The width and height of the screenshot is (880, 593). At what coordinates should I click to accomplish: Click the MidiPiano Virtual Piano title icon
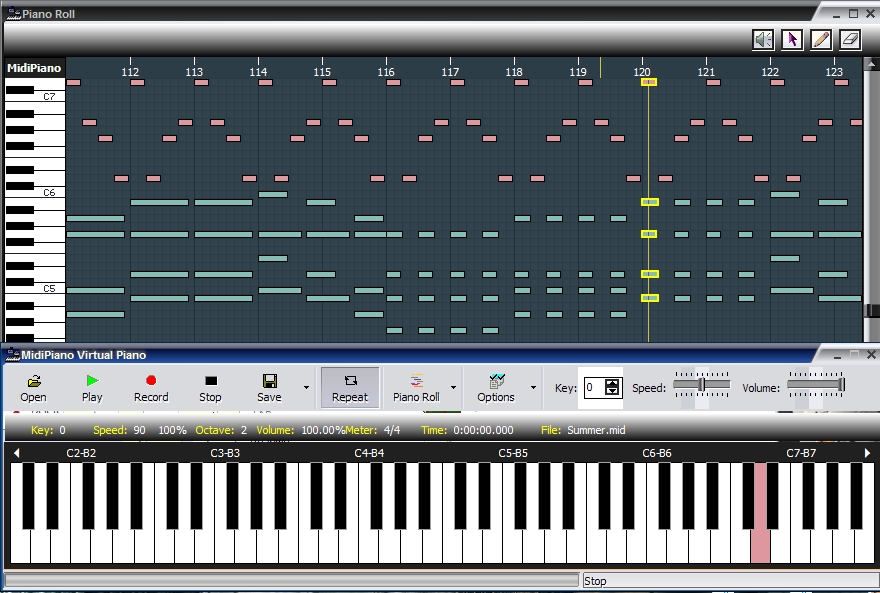click(13, 355)
